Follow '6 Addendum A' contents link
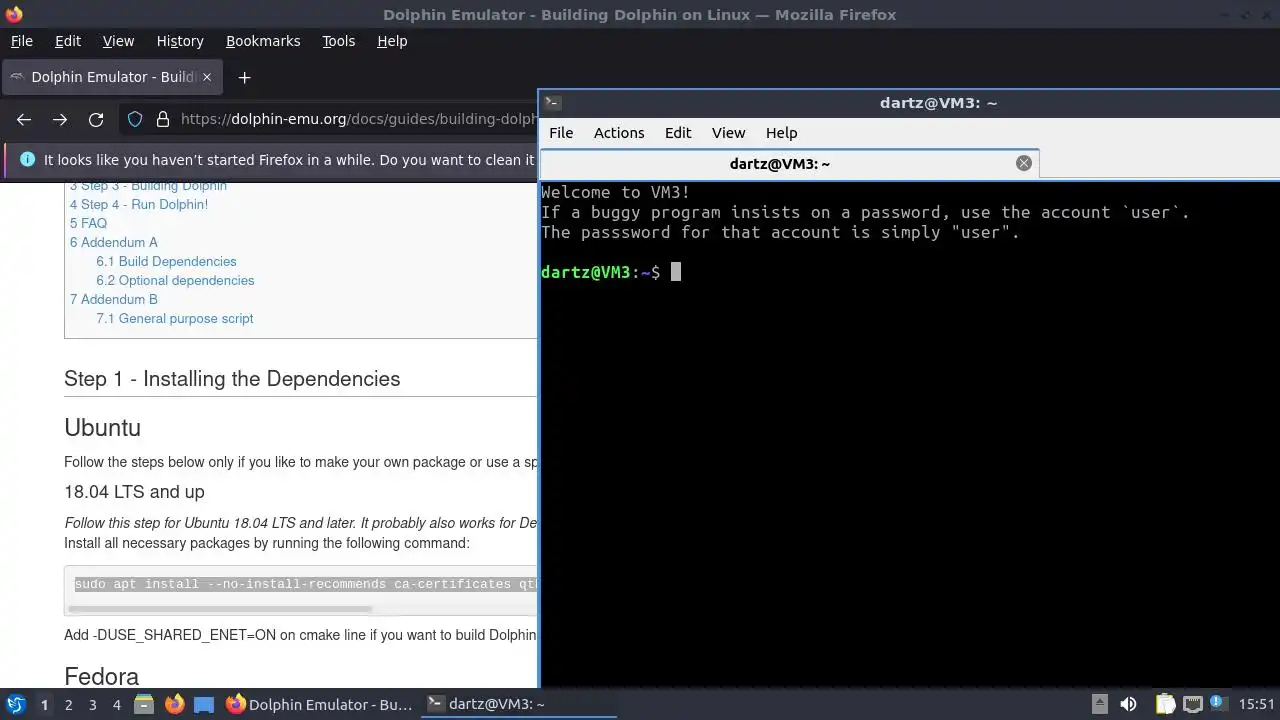The height and width of the screenshot is (720, 1280). pyautogui.click(x=113, y=242)
